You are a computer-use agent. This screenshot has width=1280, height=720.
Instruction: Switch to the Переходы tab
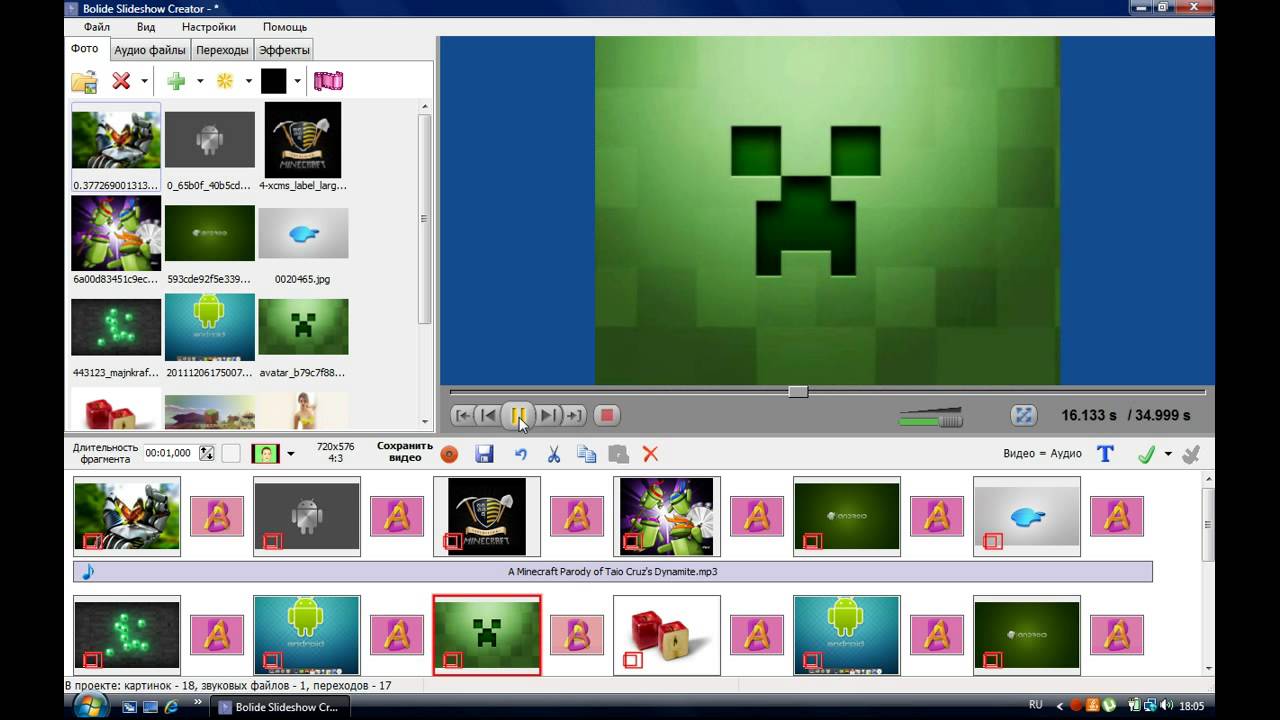pyautogui.click(x=222, y=50)
